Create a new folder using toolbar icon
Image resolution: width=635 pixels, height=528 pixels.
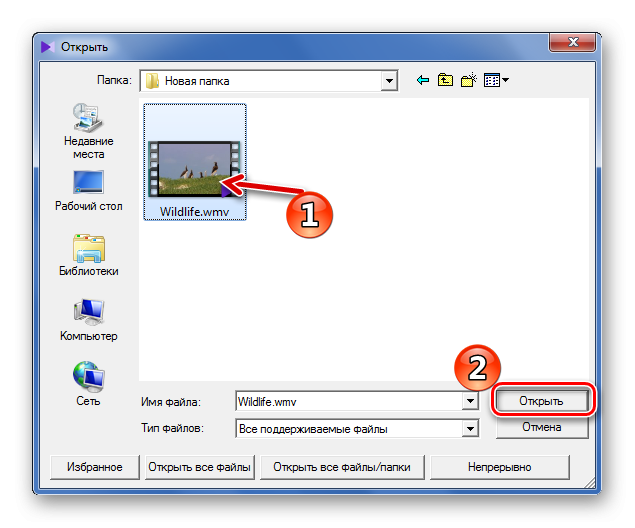pyautogui.click(x=467, y=80)
